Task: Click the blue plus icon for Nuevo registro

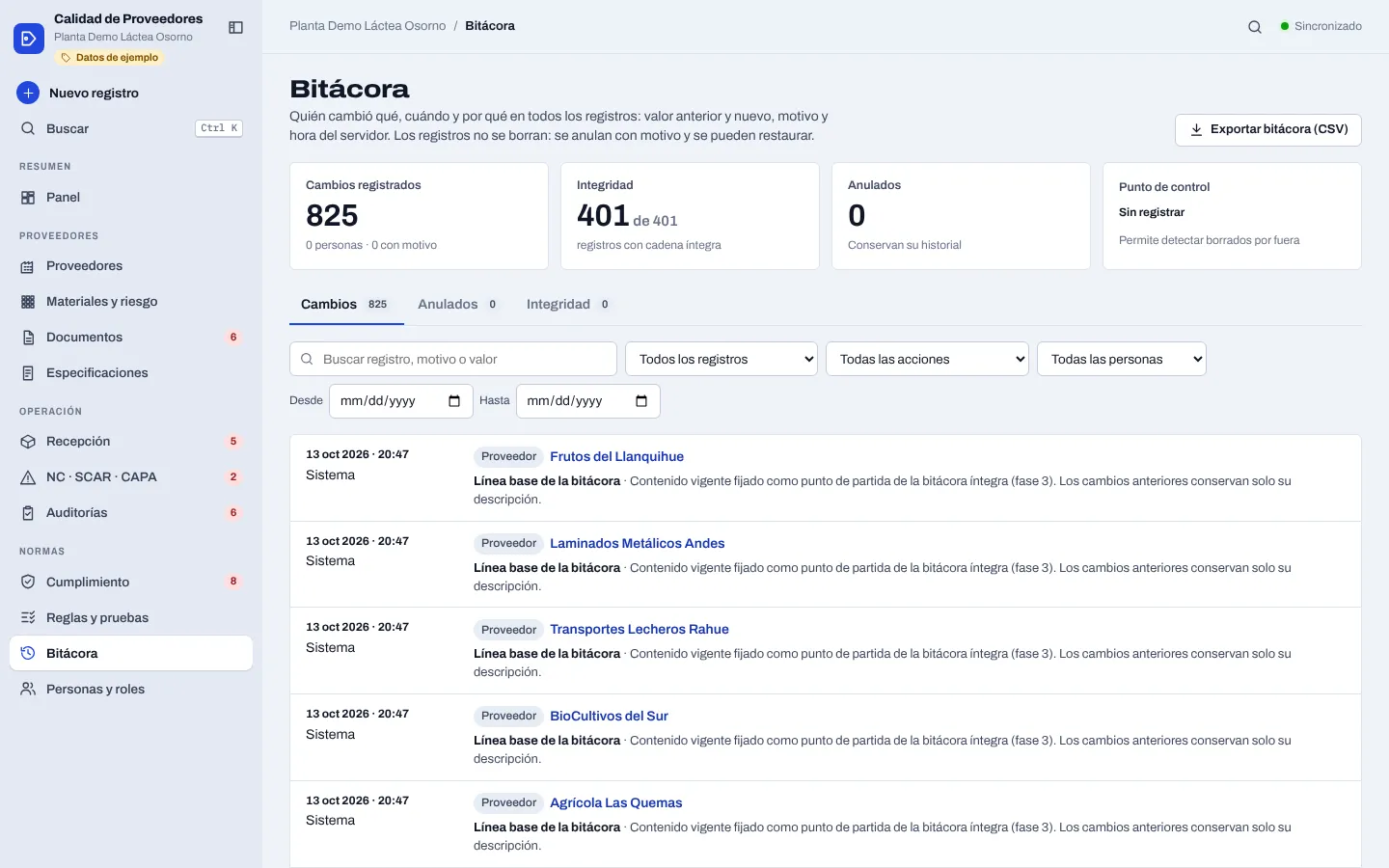Action: point(28,93)
